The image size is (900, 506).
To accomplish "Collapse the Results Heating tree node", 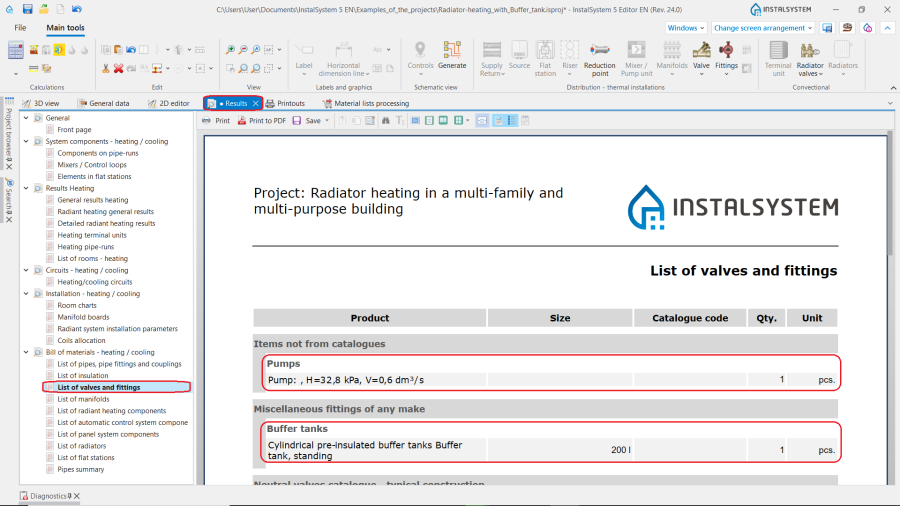I will pyautogui.click(x=26, y=188).
